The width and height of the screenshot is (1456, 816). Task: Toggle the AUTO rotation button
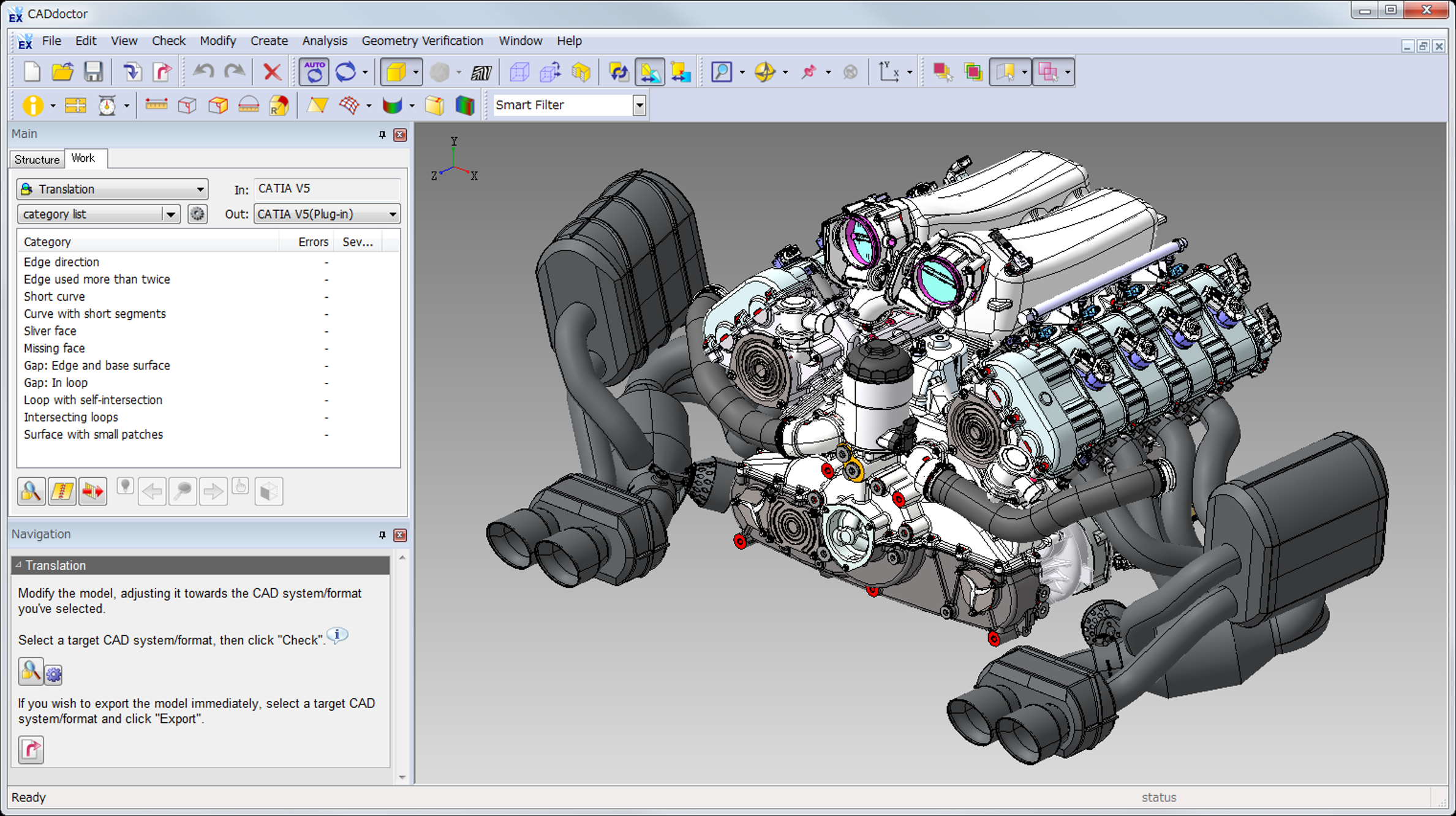(314, 72)
